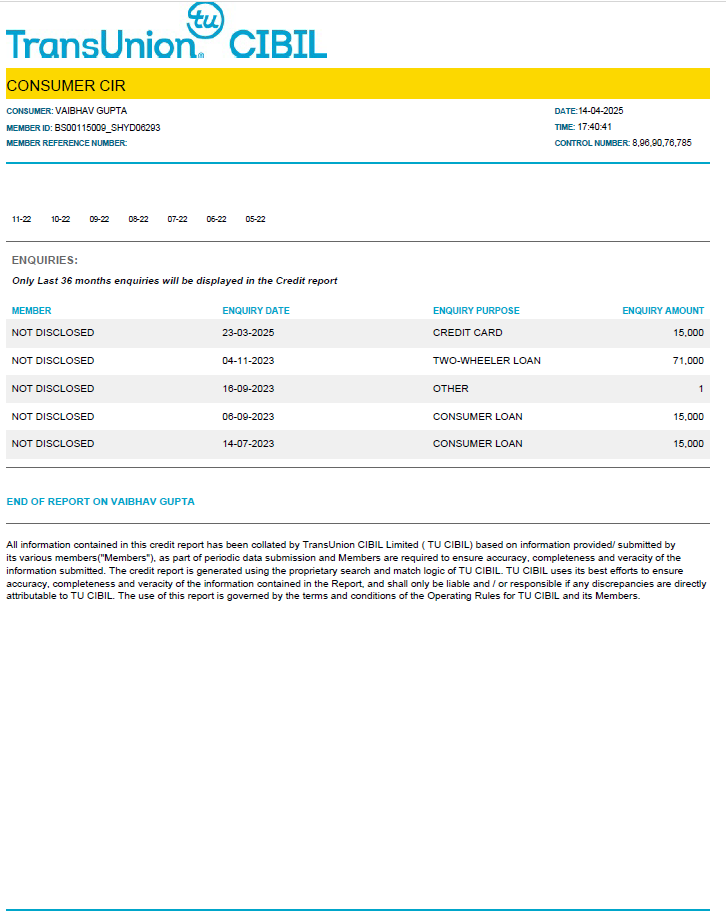Select the TWO-WHEELER LOAN purpose

pos(487,360)
